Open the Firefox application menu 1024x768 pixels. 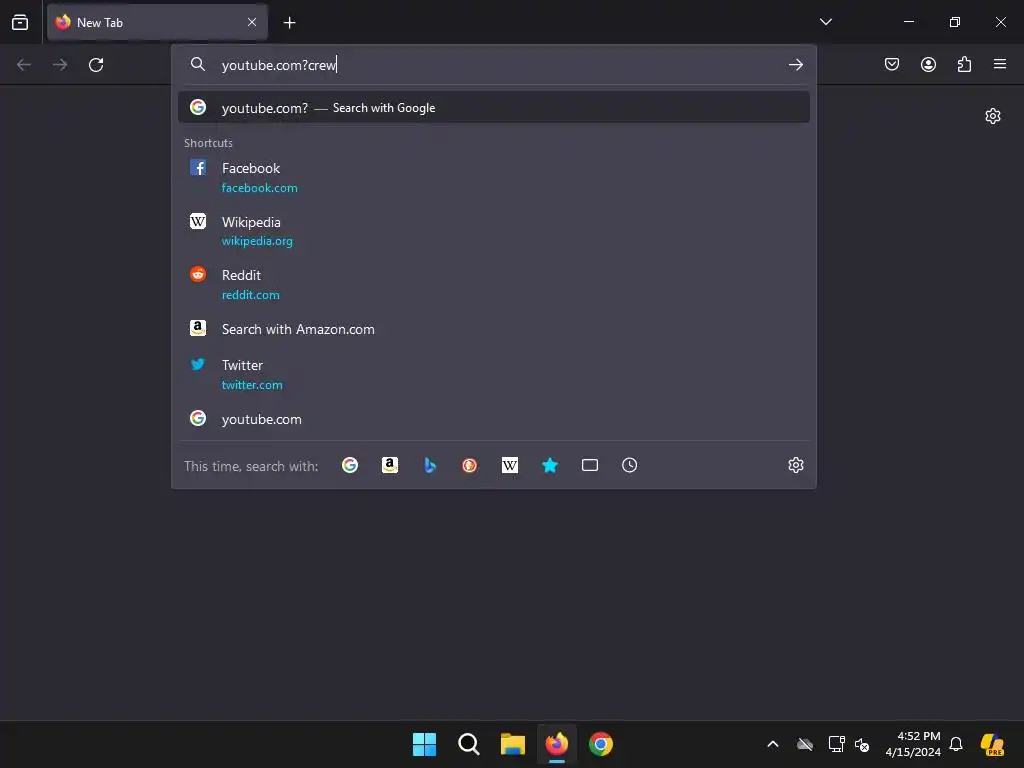999,64
